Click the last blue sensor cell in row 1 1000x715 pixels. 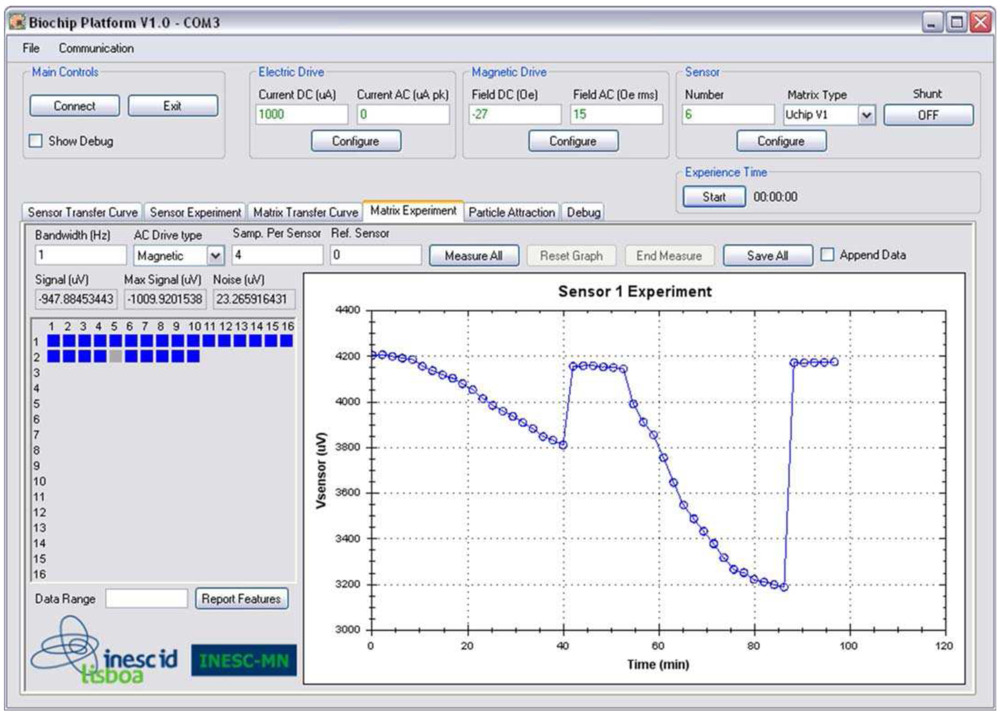[287, 341]
